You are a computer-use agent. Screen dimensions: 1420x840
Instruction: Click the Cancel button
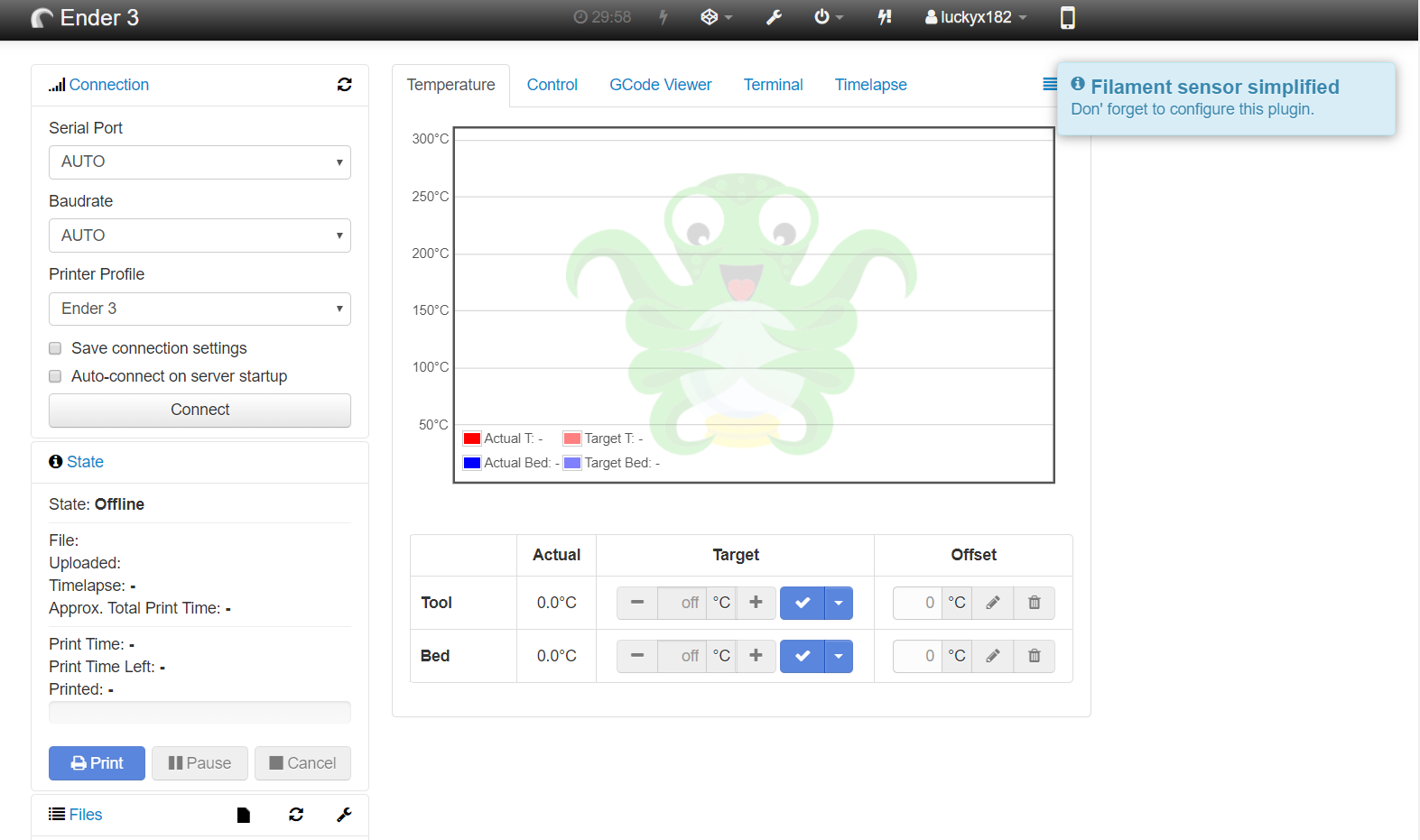(302, 763)
